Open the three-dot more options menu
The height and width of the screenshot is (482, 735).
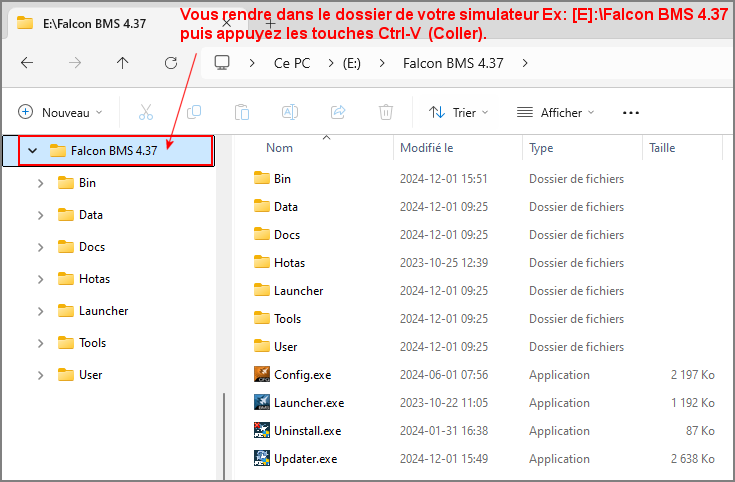pyautogui.click(x=631, y=113)
